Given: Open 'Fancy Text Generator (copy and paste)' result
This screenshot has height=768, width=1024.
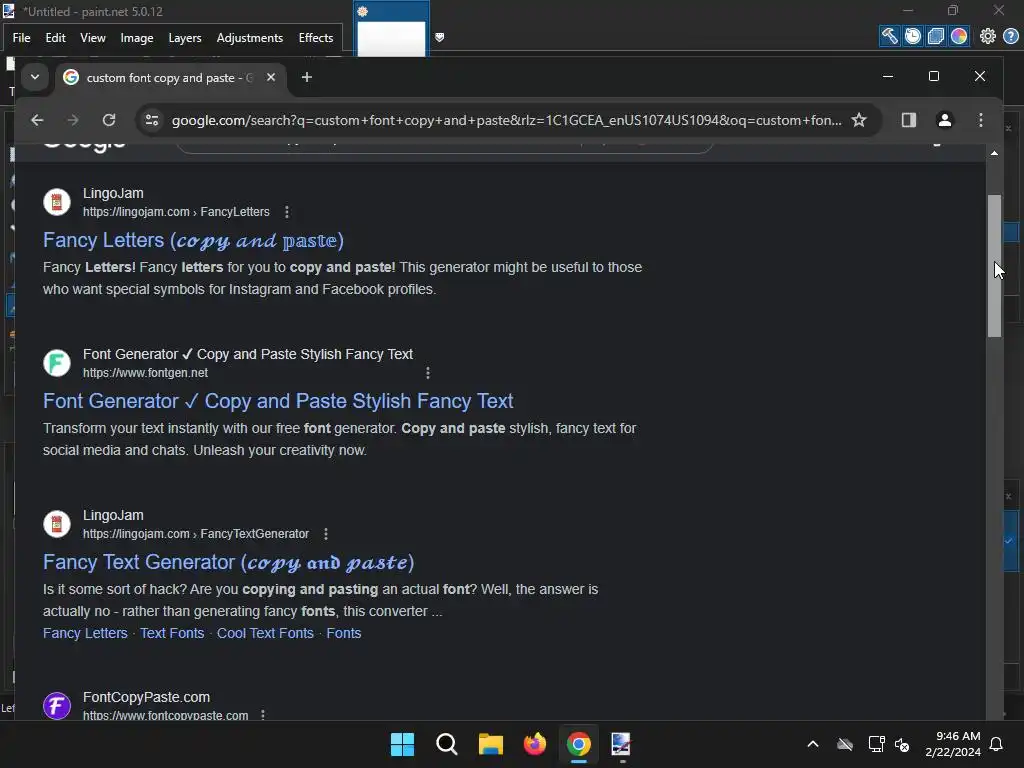Looking at the screenshot, I should click(229, 562).
